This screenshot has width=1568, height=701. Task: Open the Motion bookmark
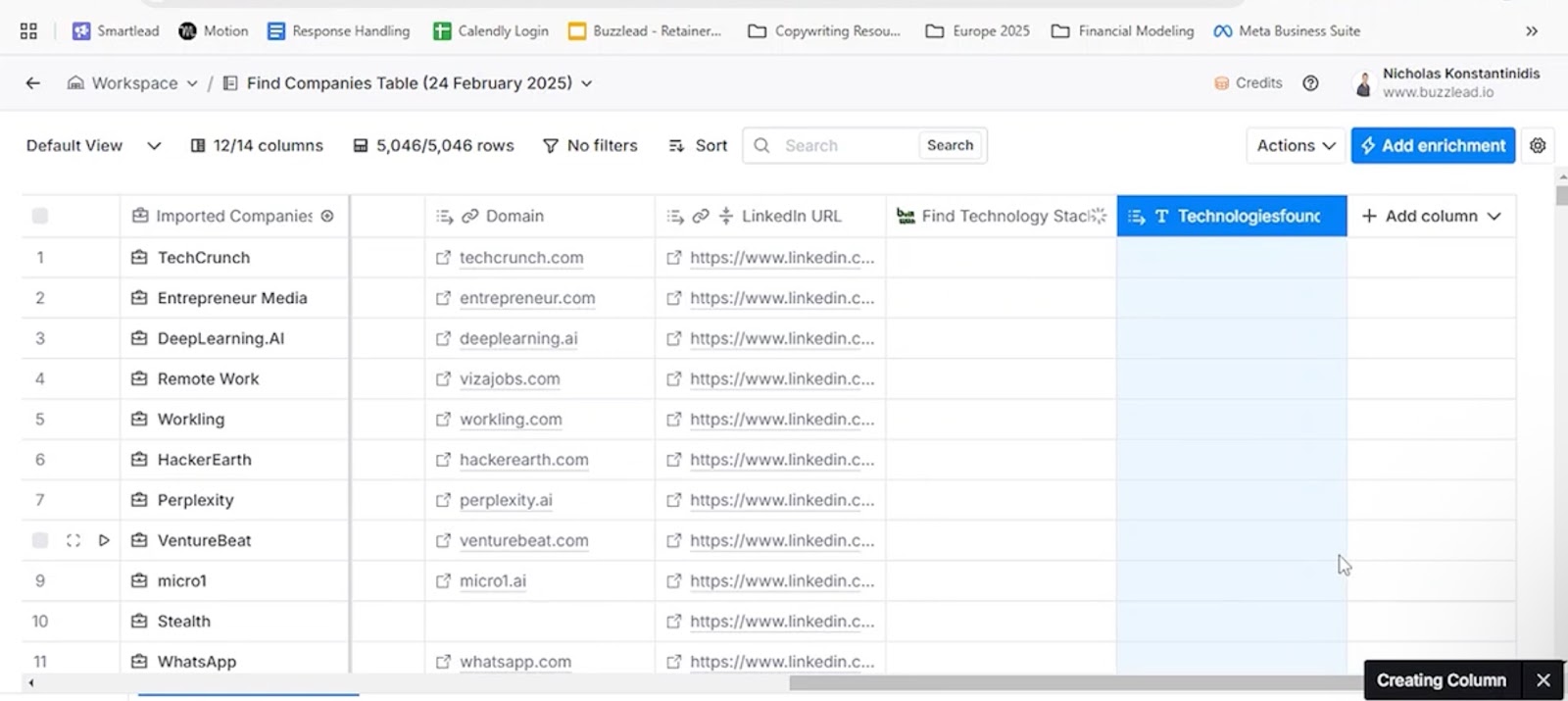pyautogui.click(x=213, y=31)
